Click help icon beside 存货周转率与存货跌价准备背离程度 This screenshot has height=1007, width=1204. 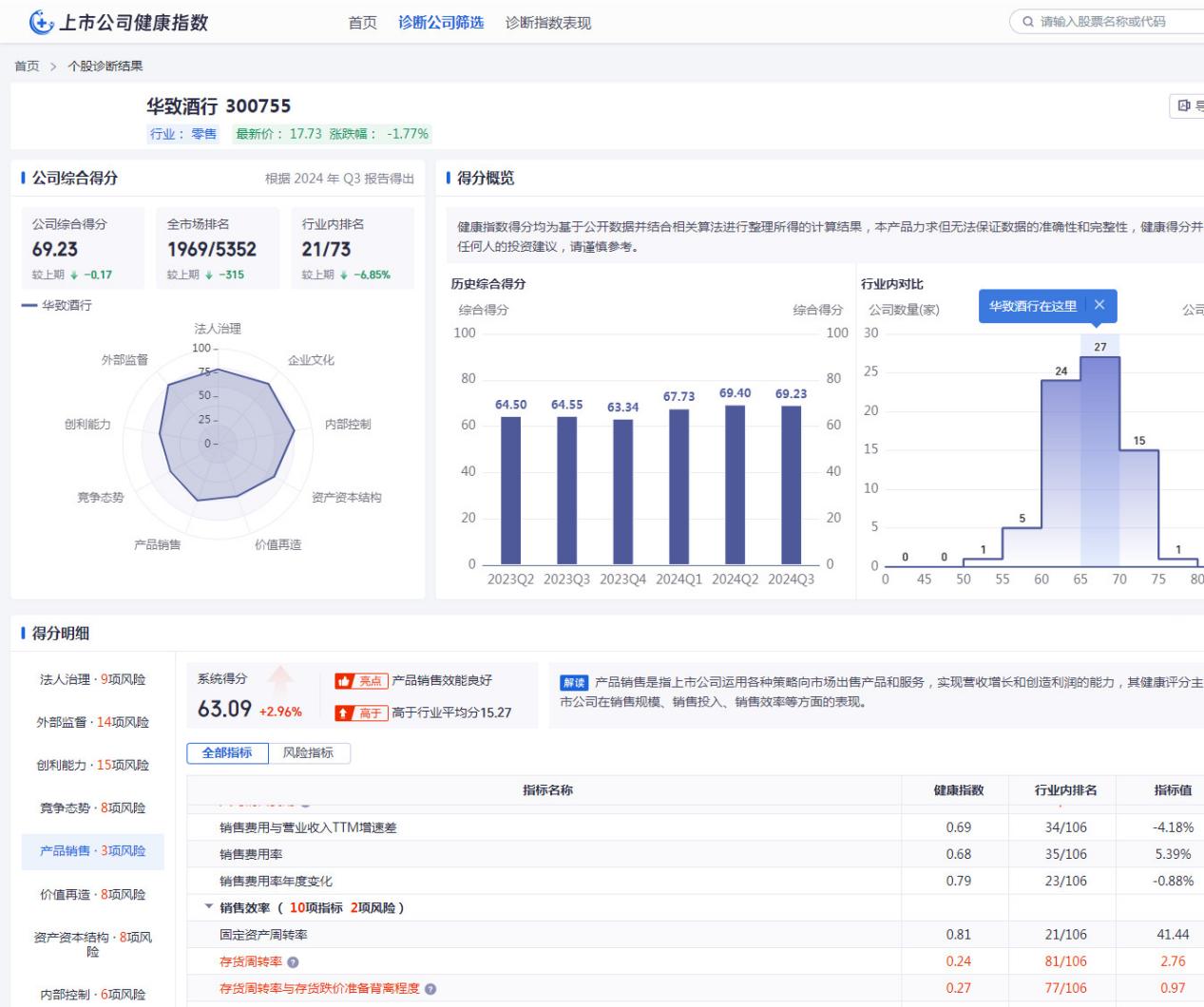pyautogui.click(x=430, y=989)
